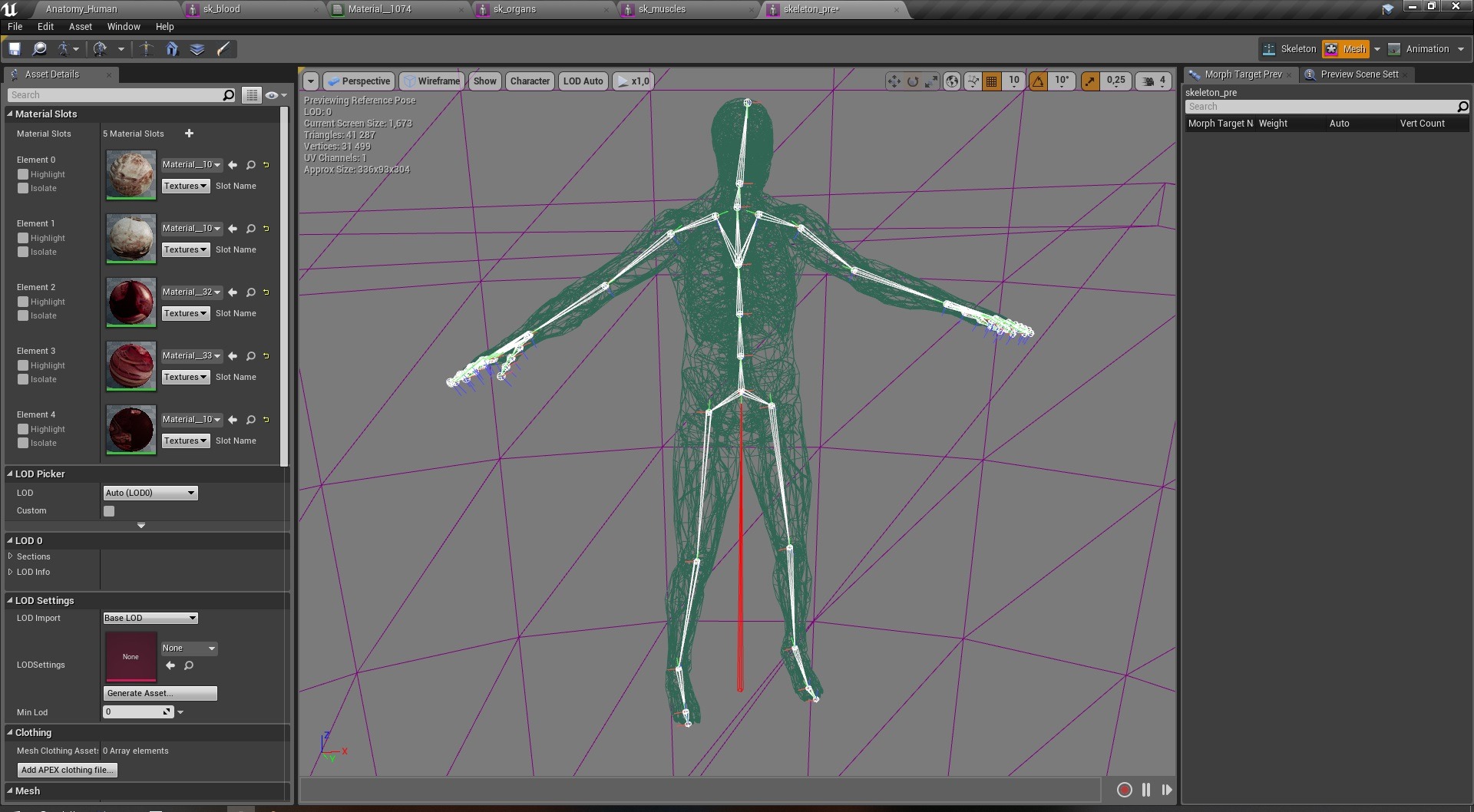Image resolution: width=1474 pixels, height=812 pixels.
Task: Toggle the Custom LOD checkbox
Action: point(109,511)
